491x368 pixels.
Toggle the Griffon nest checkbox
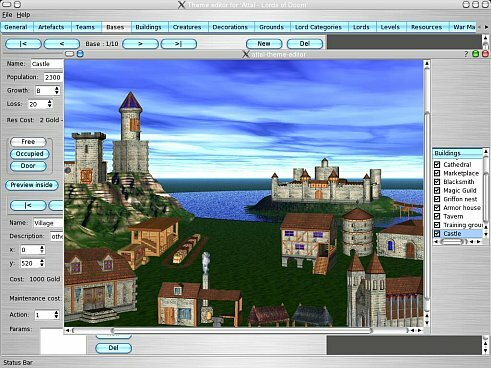(x=437, y=199)
